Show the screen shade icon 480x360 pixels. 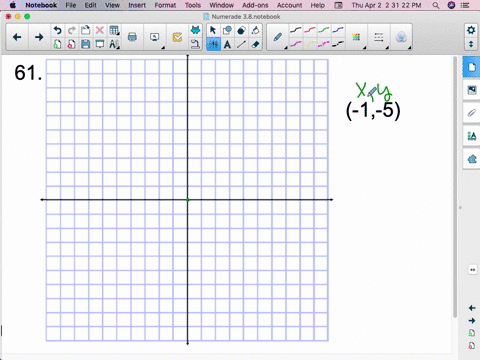(100, 44)
